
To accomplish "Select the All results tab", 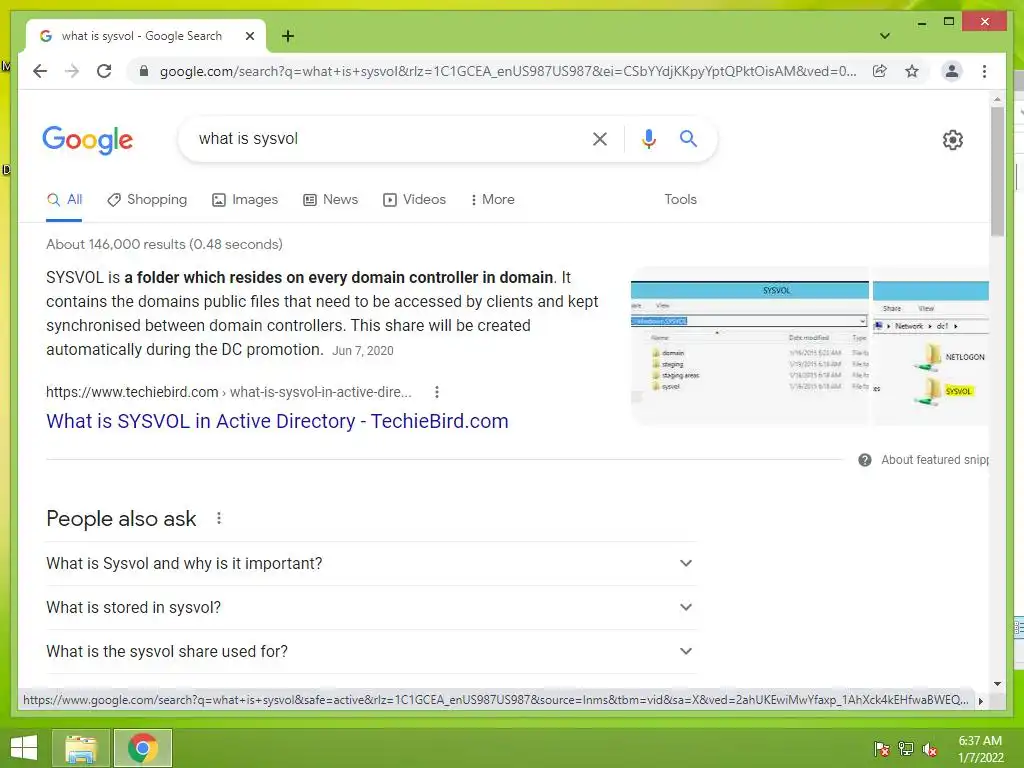I will 64,199.
